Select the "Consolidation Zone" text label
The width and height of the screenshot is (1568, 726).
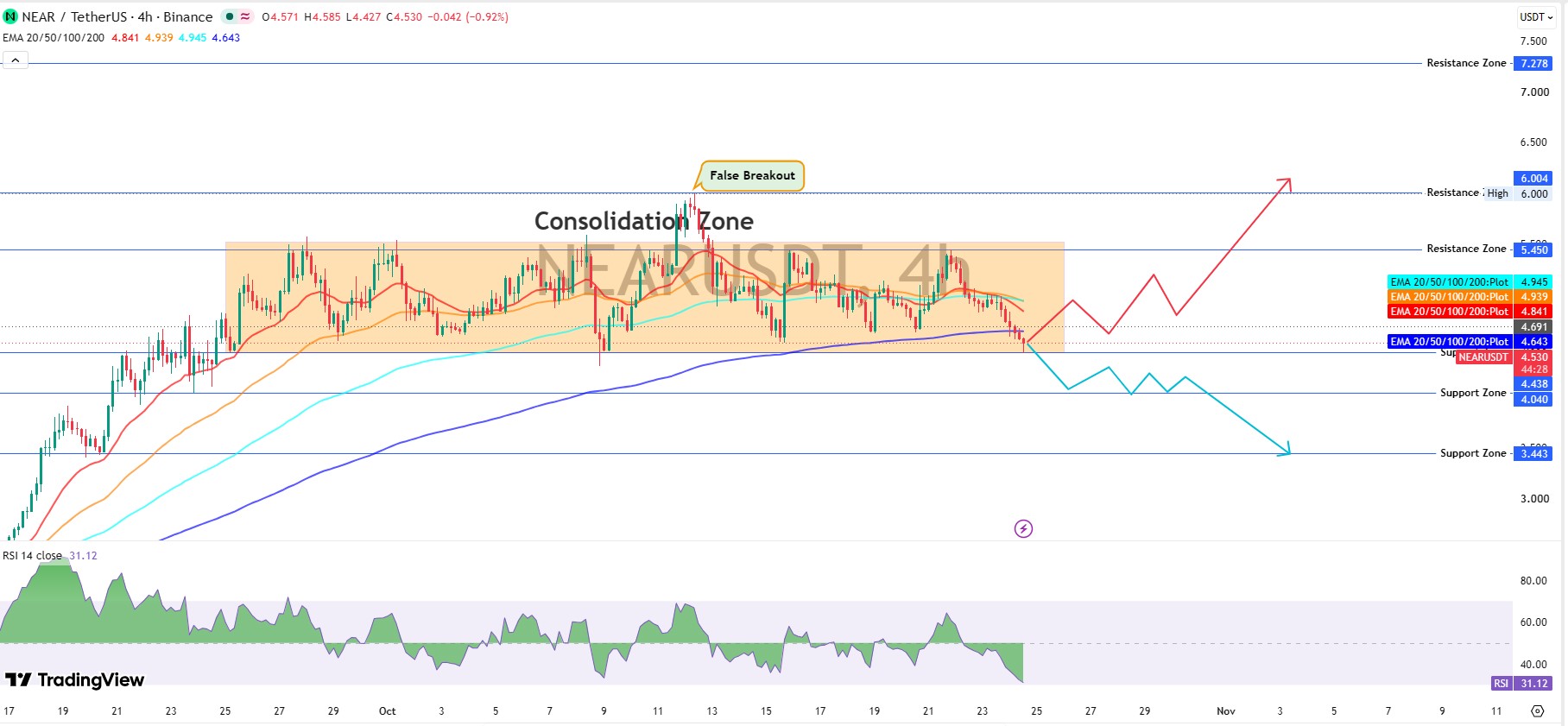[x=644, y=222]
